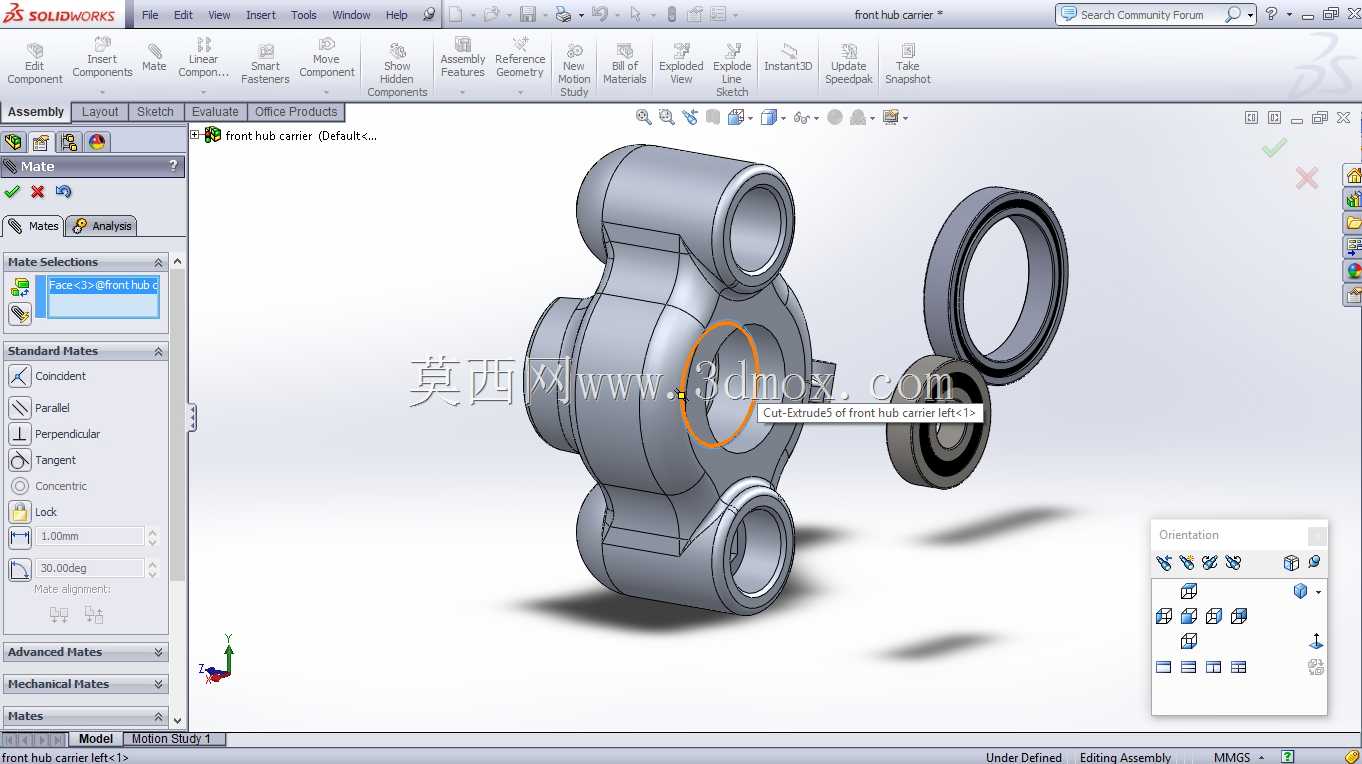Expand the front hub carrier tree node
This screenshot has width=1362, height=764.
point(195,135)
